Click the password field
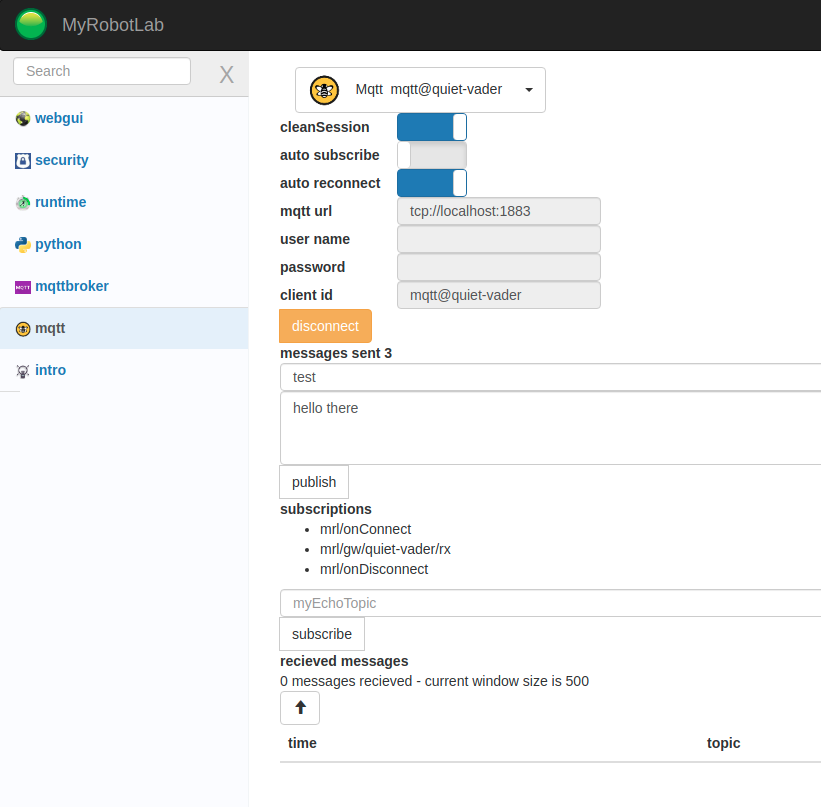This screenshot has width=821, height=807. (498, 267)
